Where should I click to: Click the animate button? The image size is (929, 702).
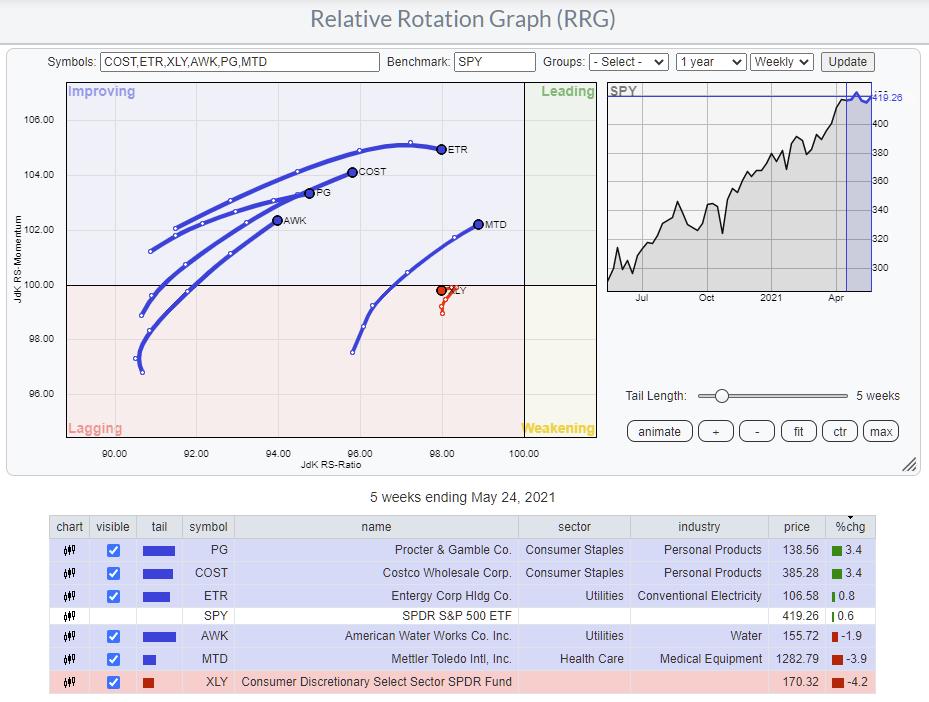coord(659,431)
